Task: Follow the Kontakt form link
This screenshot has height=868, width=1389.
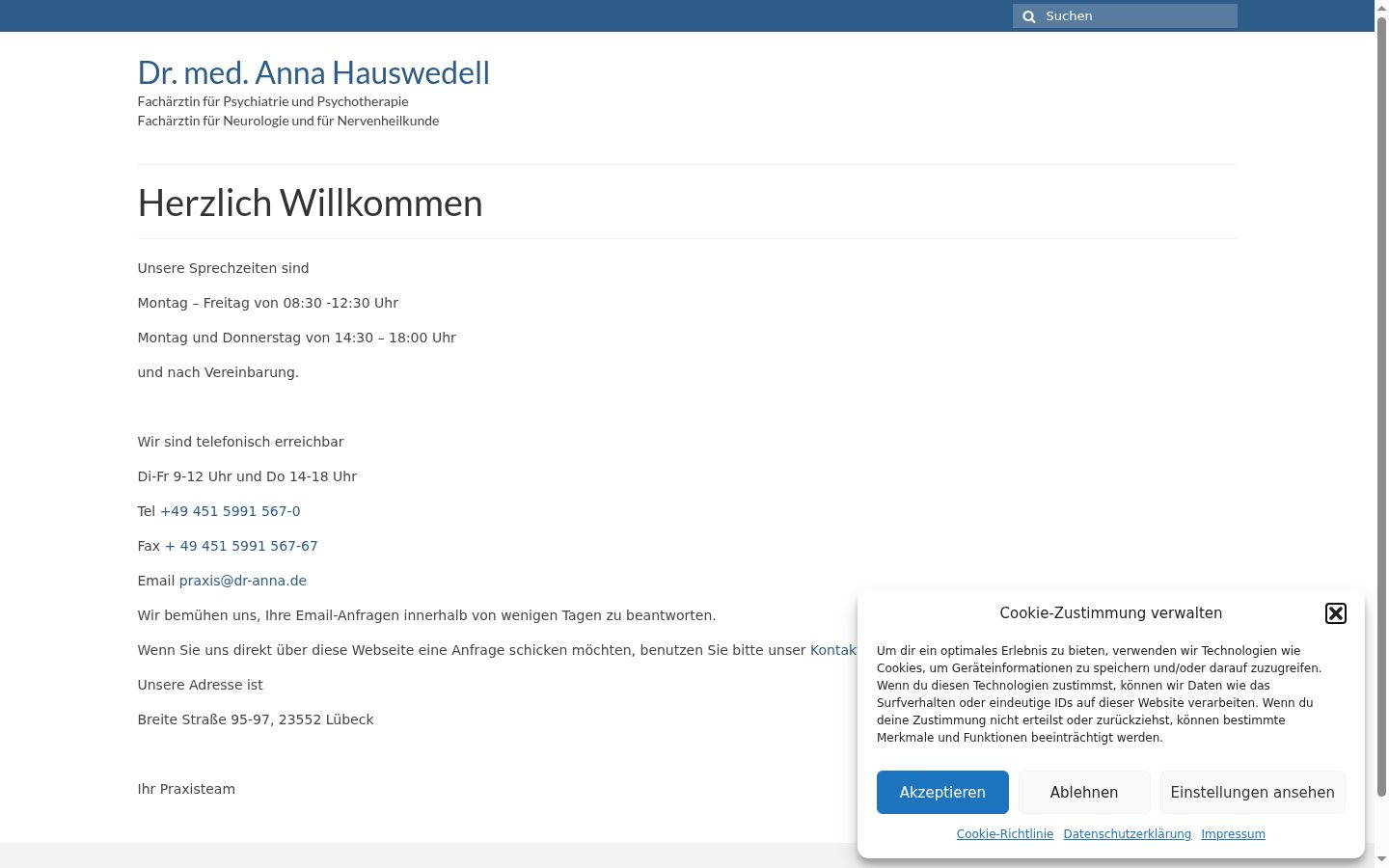Action: coord(833,650)
